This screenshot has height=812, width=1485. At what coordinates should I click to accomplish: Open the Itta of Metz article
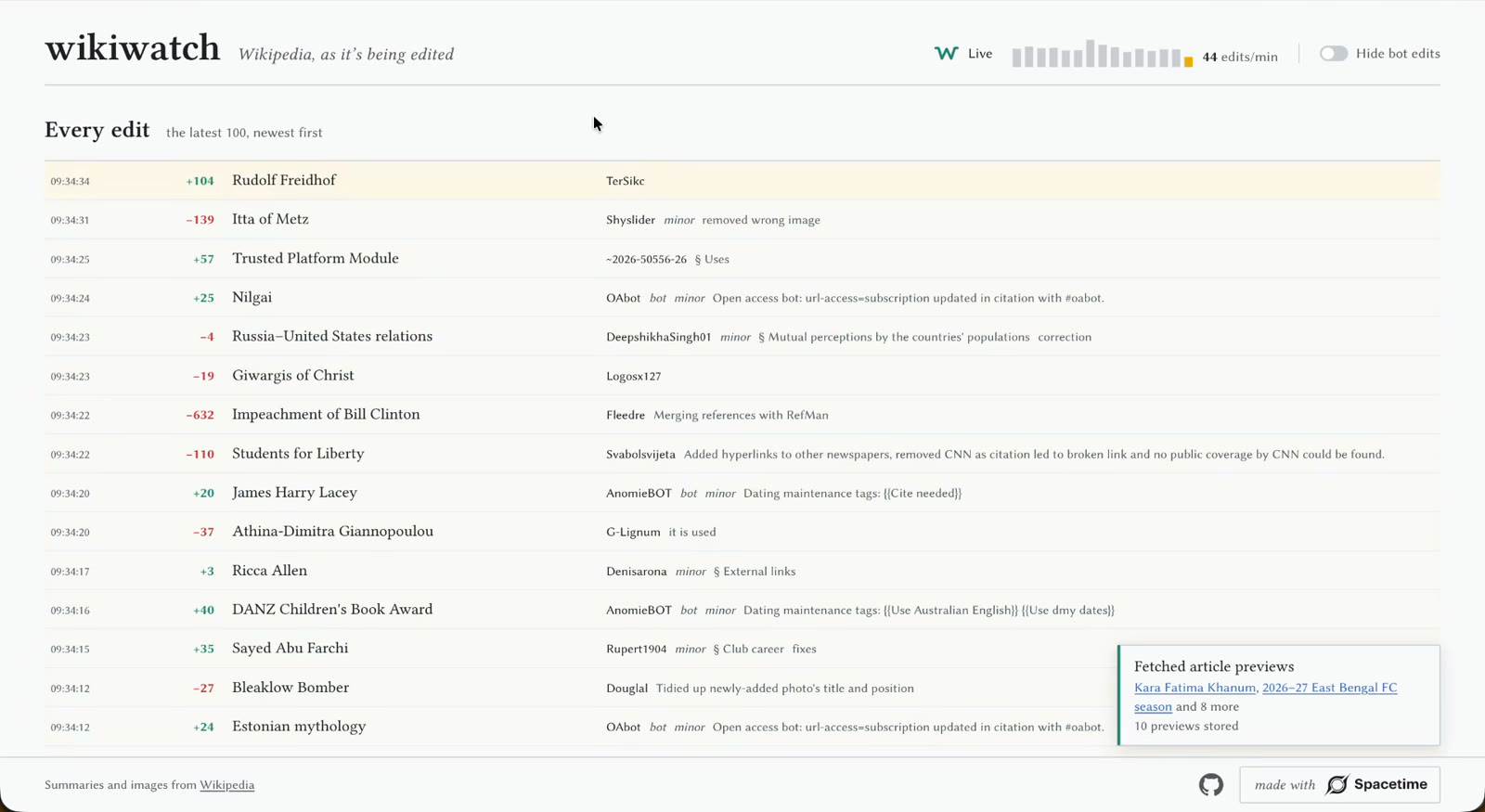(x=270, y=219)
